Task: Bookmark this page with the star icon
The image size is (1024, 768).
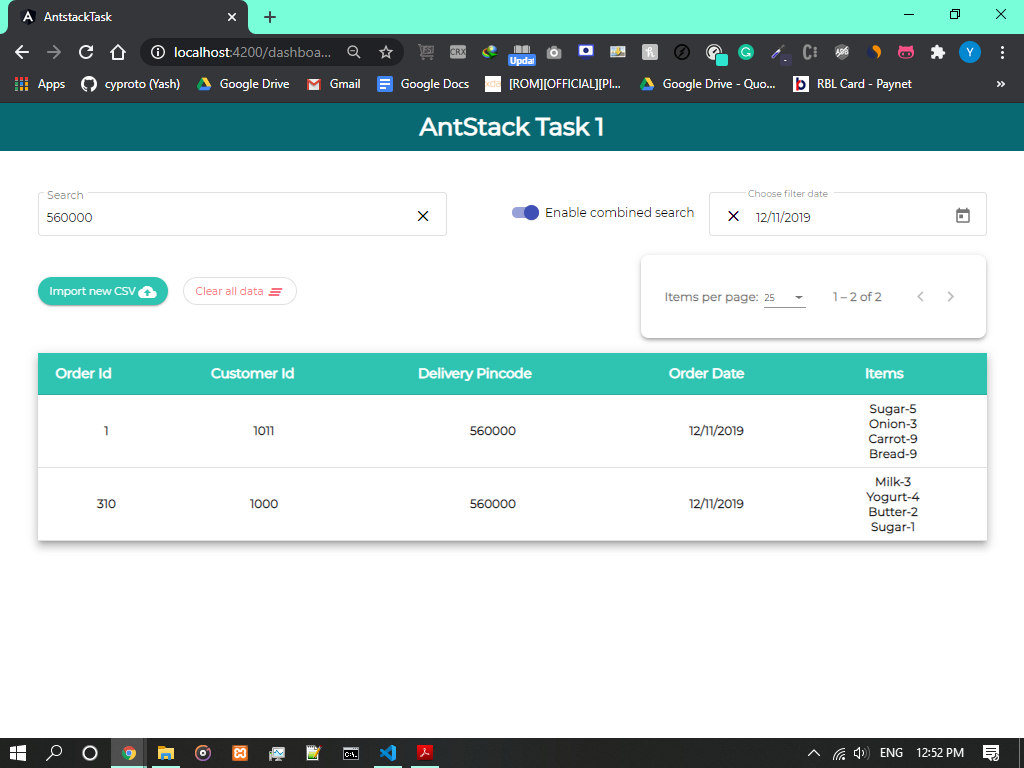Action: 386,52
